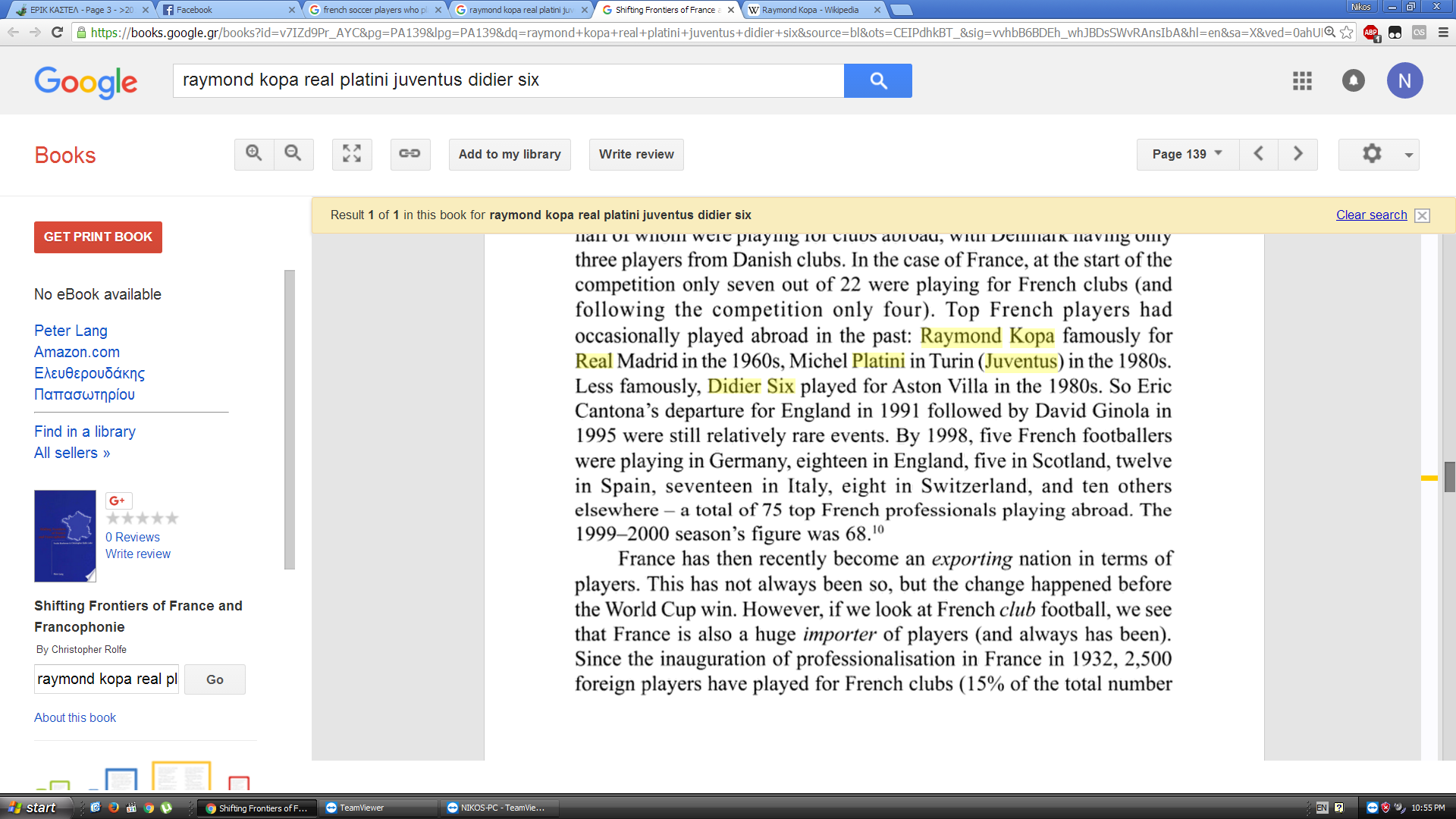Reload the current page
This screenshot has height=819, width=1456.
click(x=57, y=32)
